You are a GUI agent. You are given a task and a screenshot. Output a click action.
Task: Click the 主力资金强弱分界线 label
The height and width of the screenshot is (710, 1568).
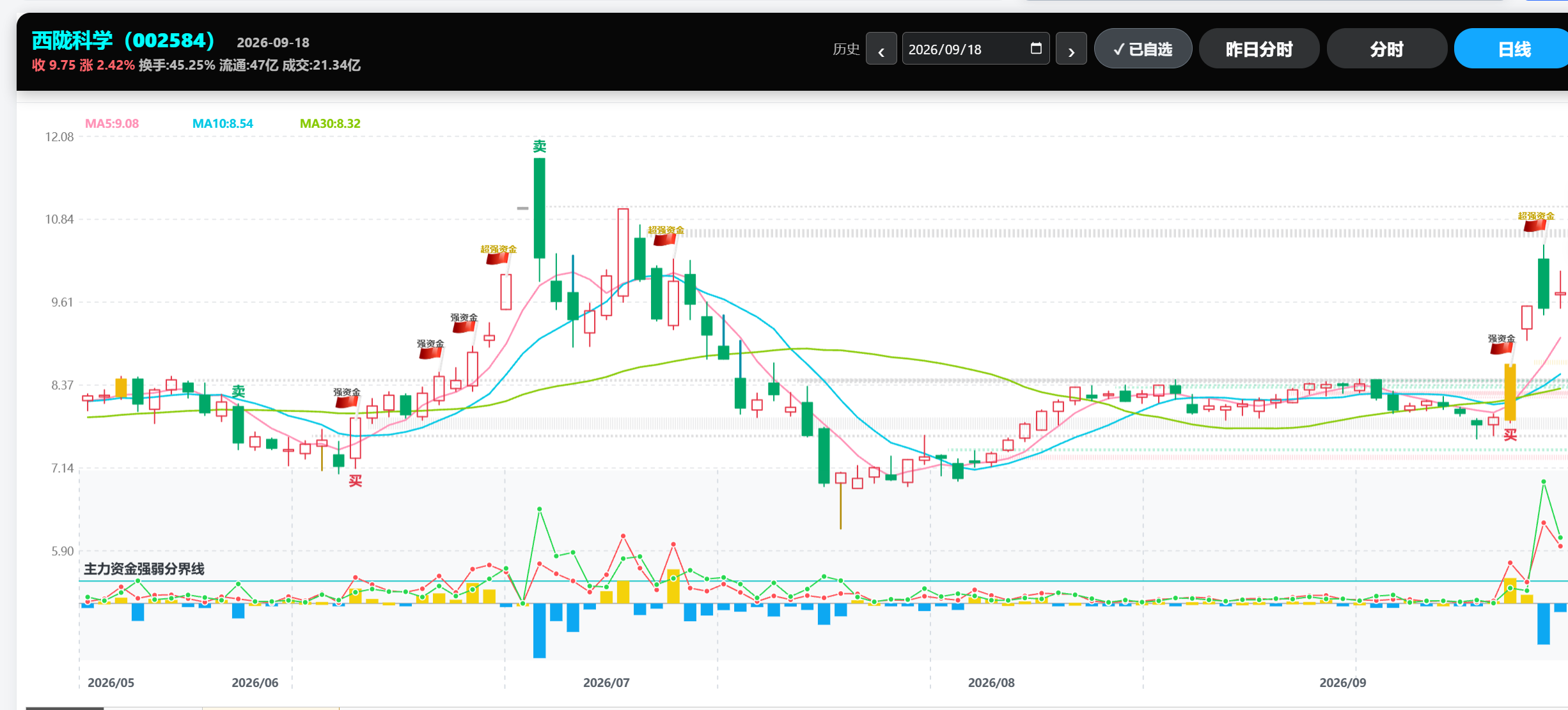[x=144, y=569]
